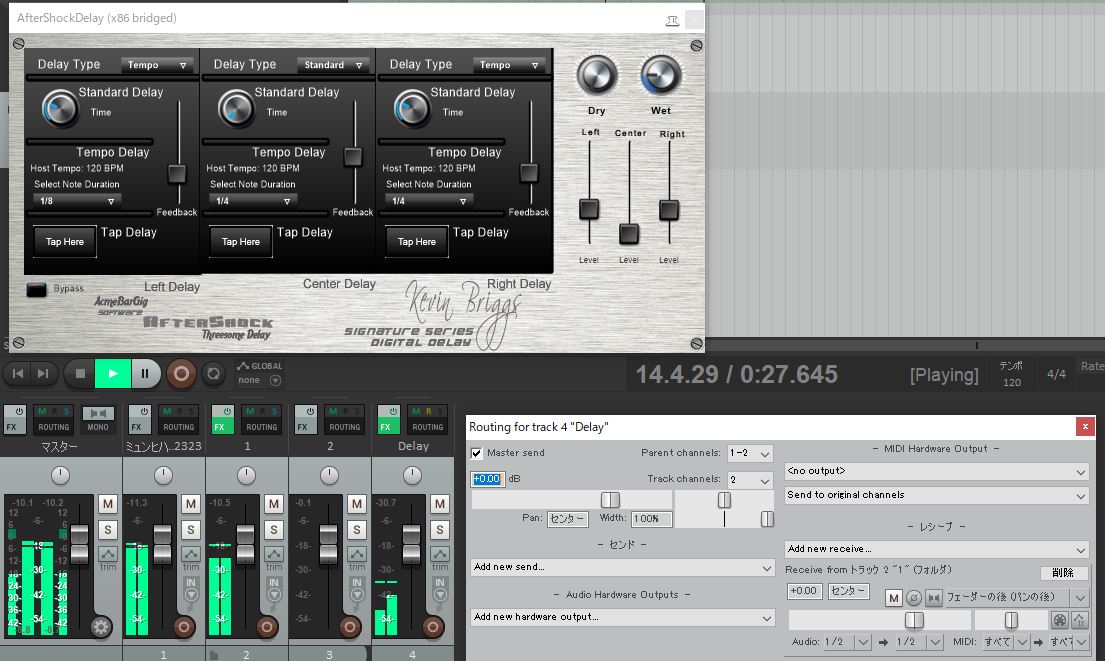Click the +0.00 dB volume field
The height and width of the screenshot is (661, 1105).
point(487,479)
